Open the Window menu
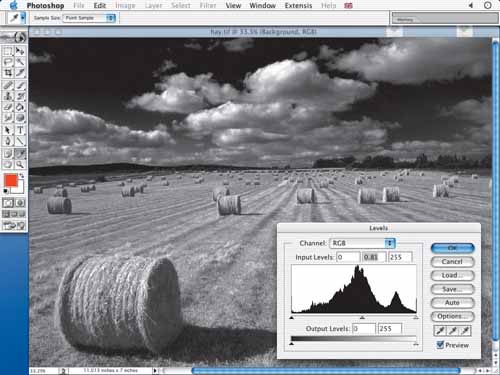The width and height of the screenshot is (500, 375). click(x=262, y=6)
